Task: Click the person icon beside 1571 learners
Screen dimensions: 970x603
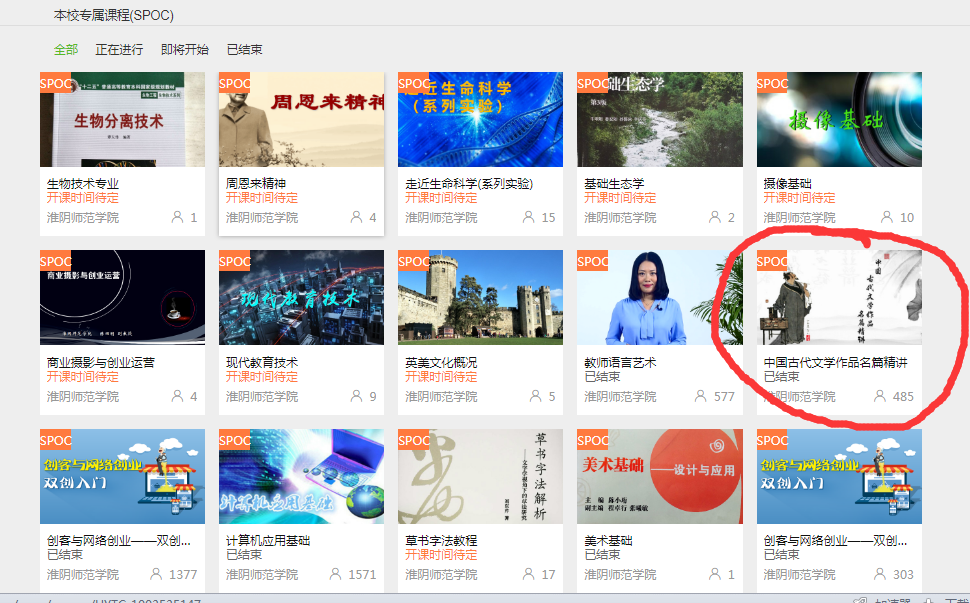Action: tap(335, 574)
